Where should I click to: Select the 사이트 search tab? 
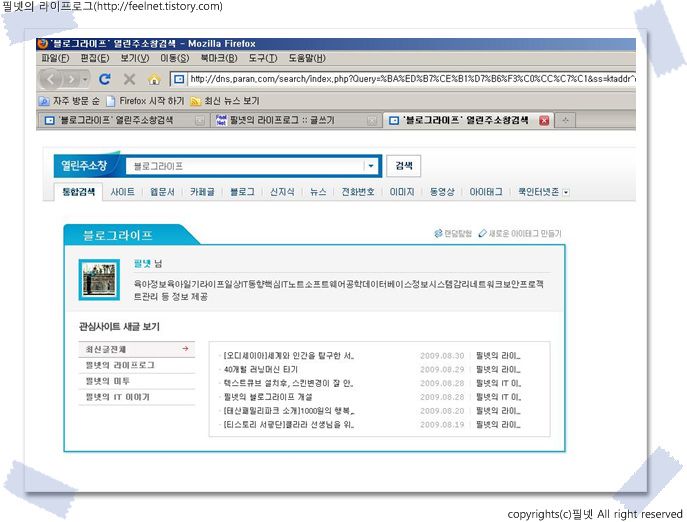(122, 192)
